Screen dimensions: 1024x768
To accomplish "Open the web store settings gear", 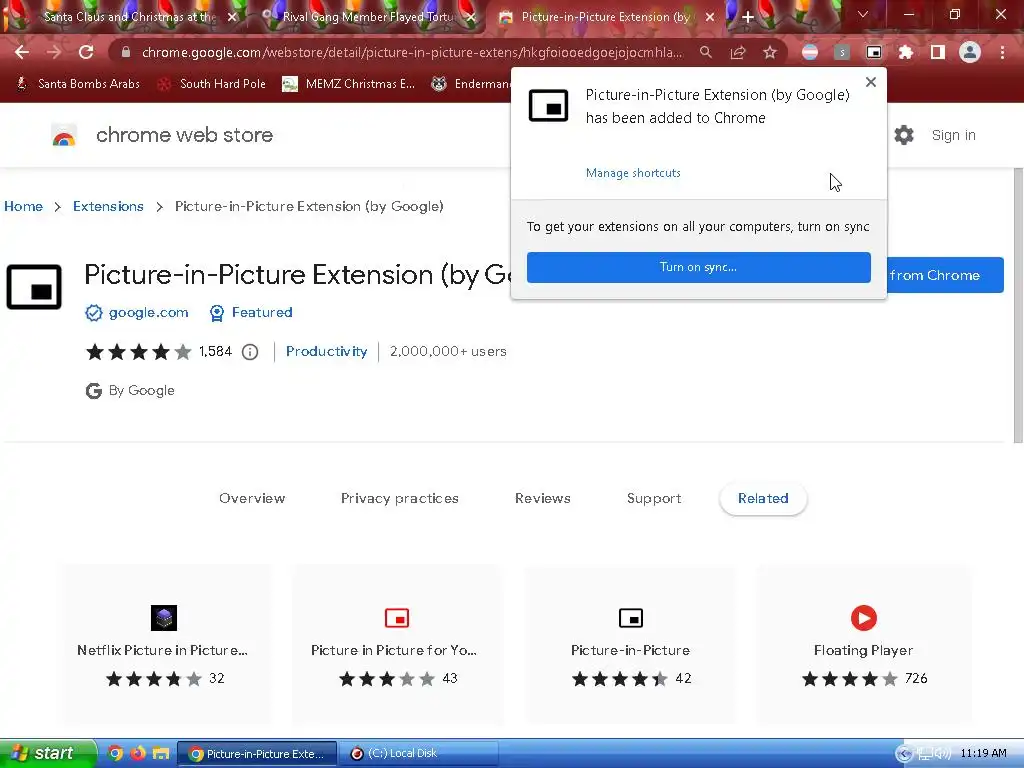I will point(904,135).
